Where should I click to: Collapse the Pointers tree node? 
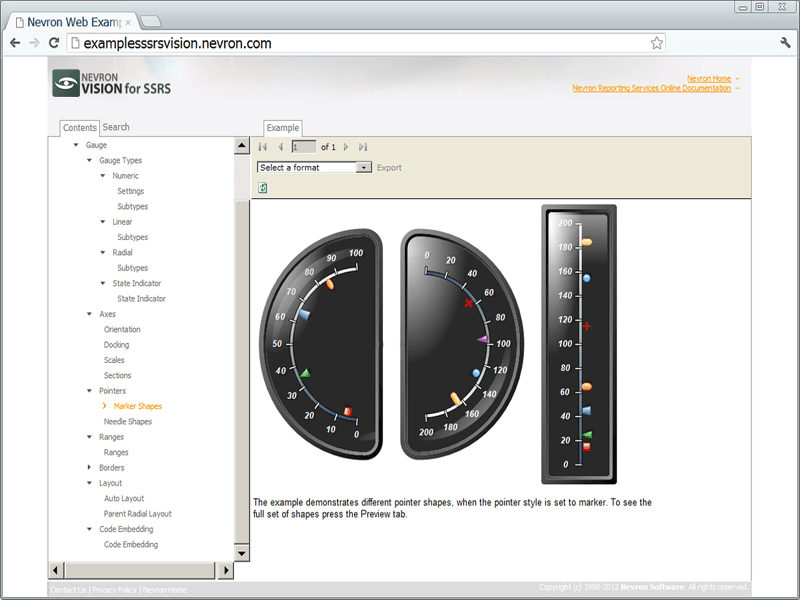point(89,391)
